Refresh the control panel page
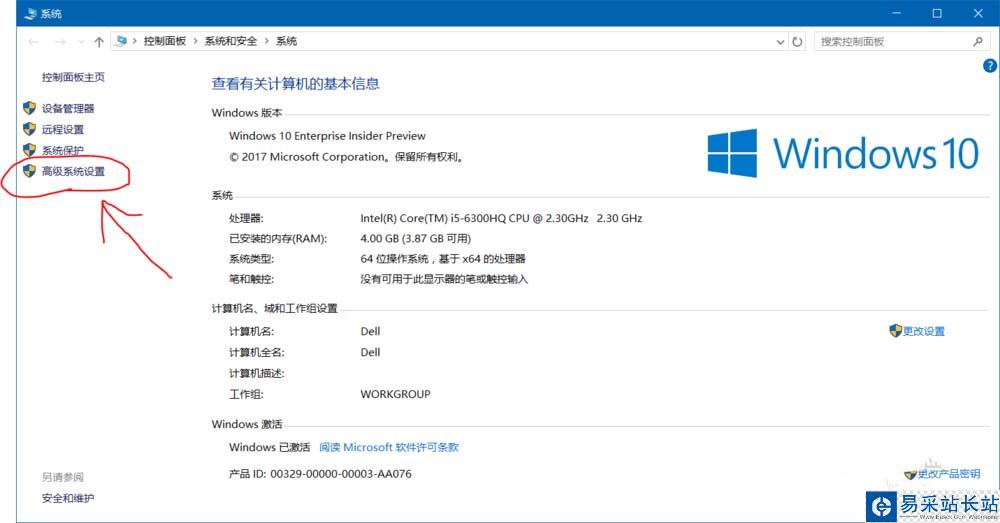The image size is (1000, 523). click(797, 42)
